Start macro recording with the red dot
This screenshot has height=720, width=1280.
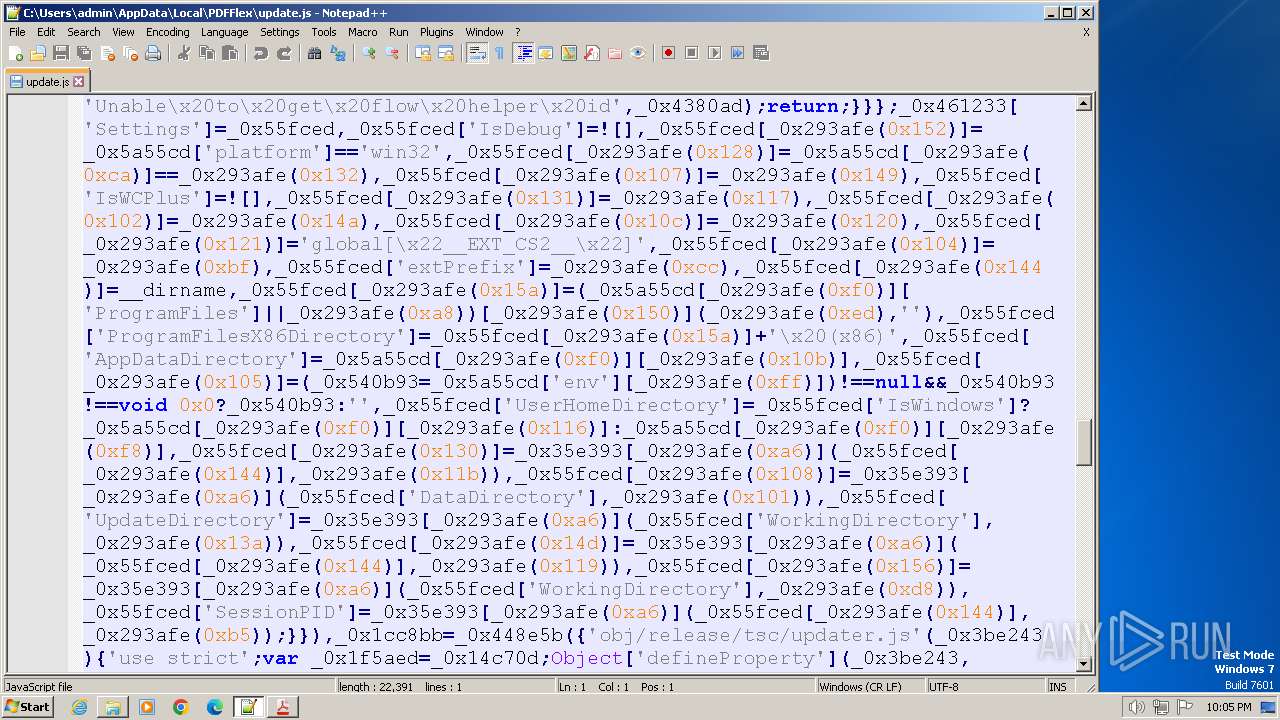pos(668,53)
